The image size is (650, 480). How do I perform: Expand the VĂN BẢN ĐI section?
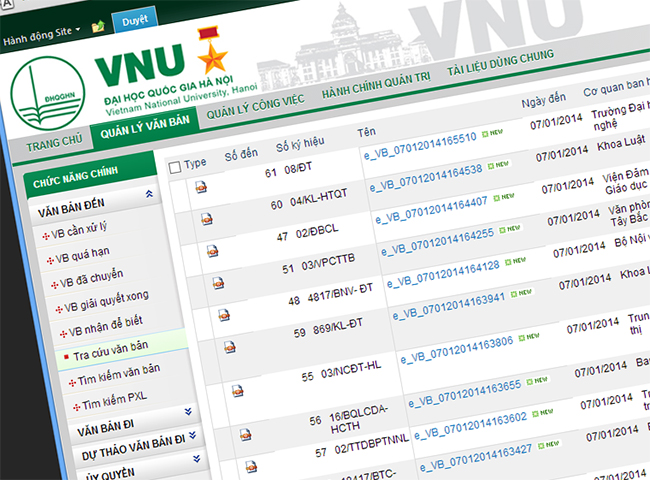(x=188, y=411)
